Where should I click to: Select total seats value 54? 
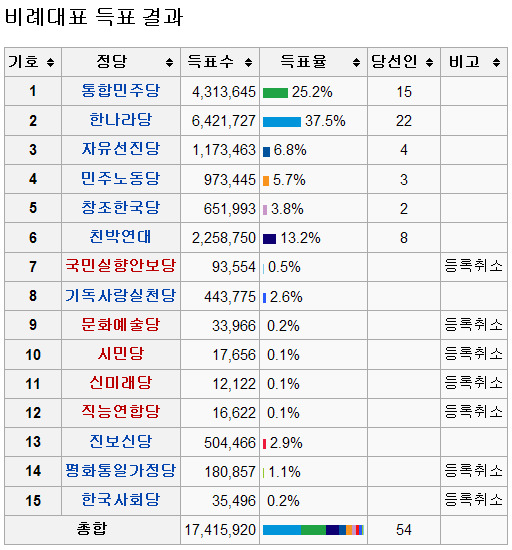click(x=404, y=530)
